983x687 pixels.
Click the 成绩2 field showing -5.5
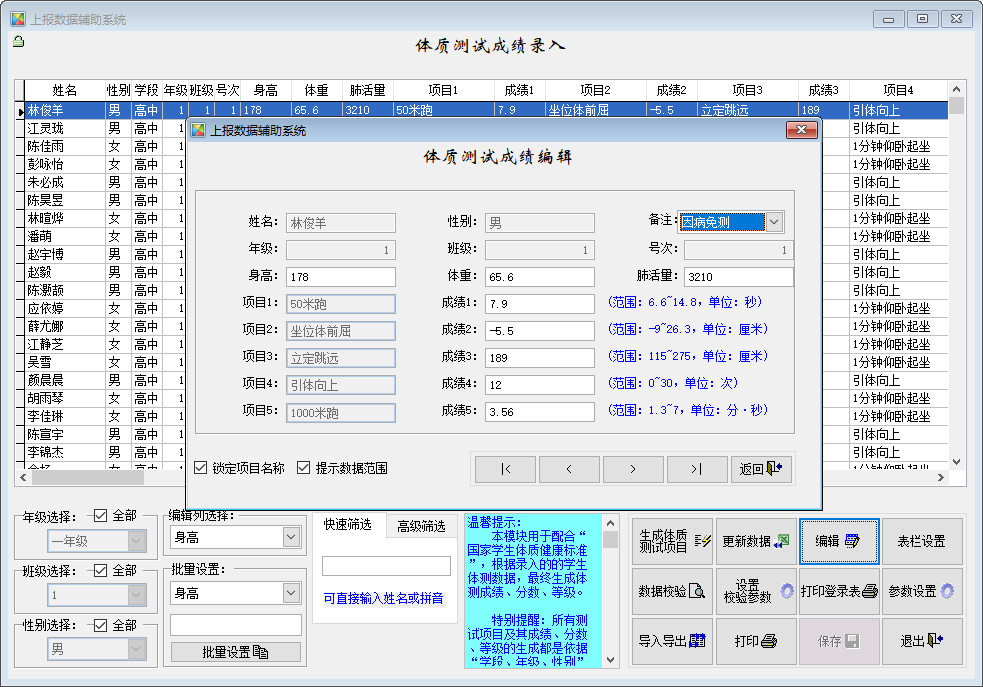(540, 331)
